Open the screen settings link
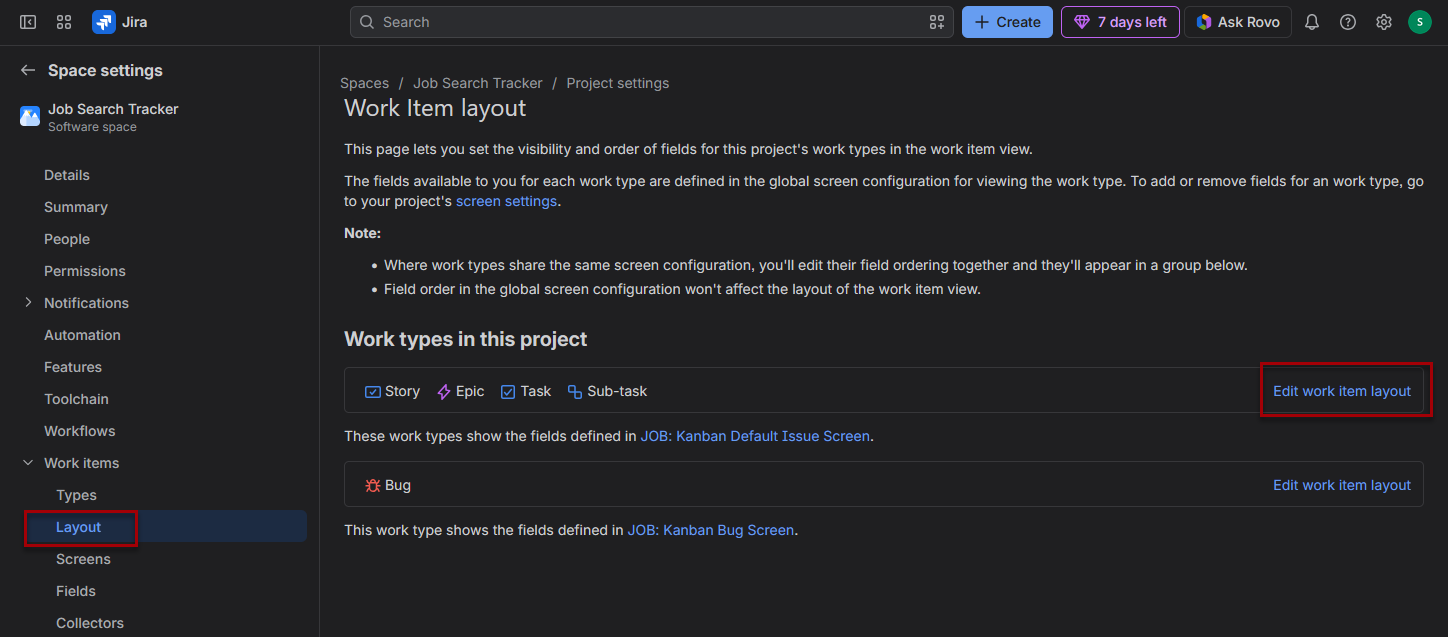Viewport: 1448px width, 637px height. click(506, 201)
